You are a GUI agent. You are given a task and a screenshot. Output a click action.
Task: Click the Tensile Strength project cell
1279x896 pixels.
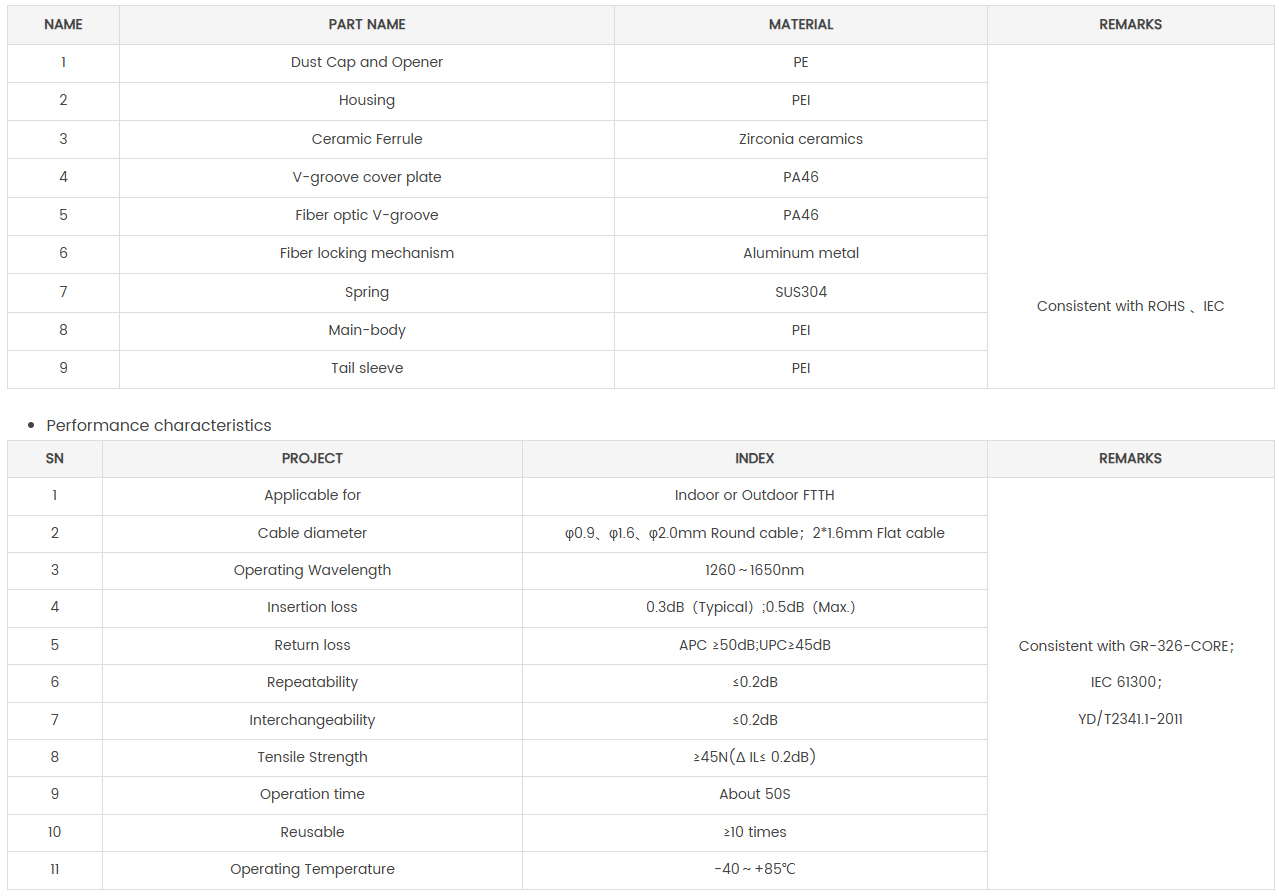pos(312,757)
